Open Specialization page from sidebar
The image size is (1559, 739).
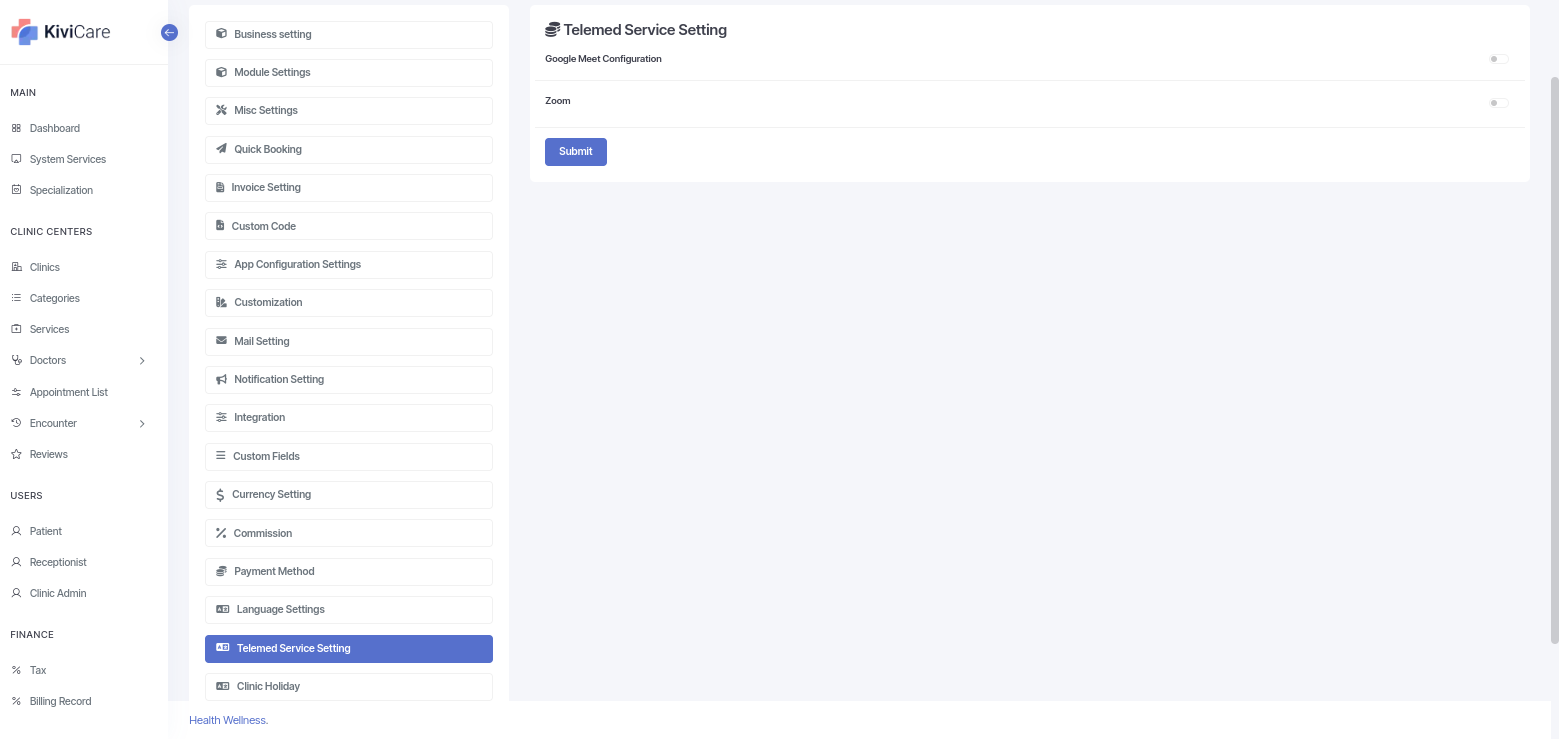click(x=61, y=190)
